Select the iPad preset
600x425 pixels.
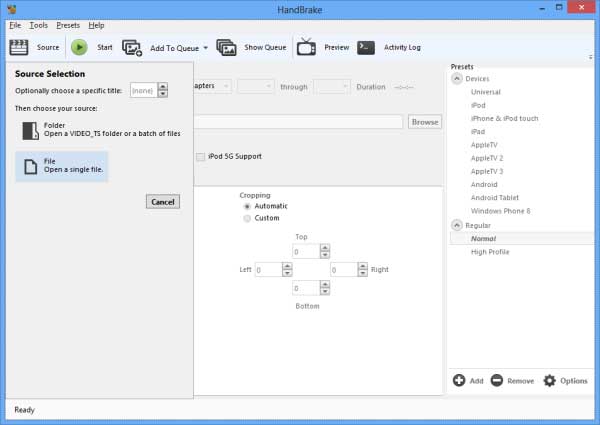coord(478,132)
